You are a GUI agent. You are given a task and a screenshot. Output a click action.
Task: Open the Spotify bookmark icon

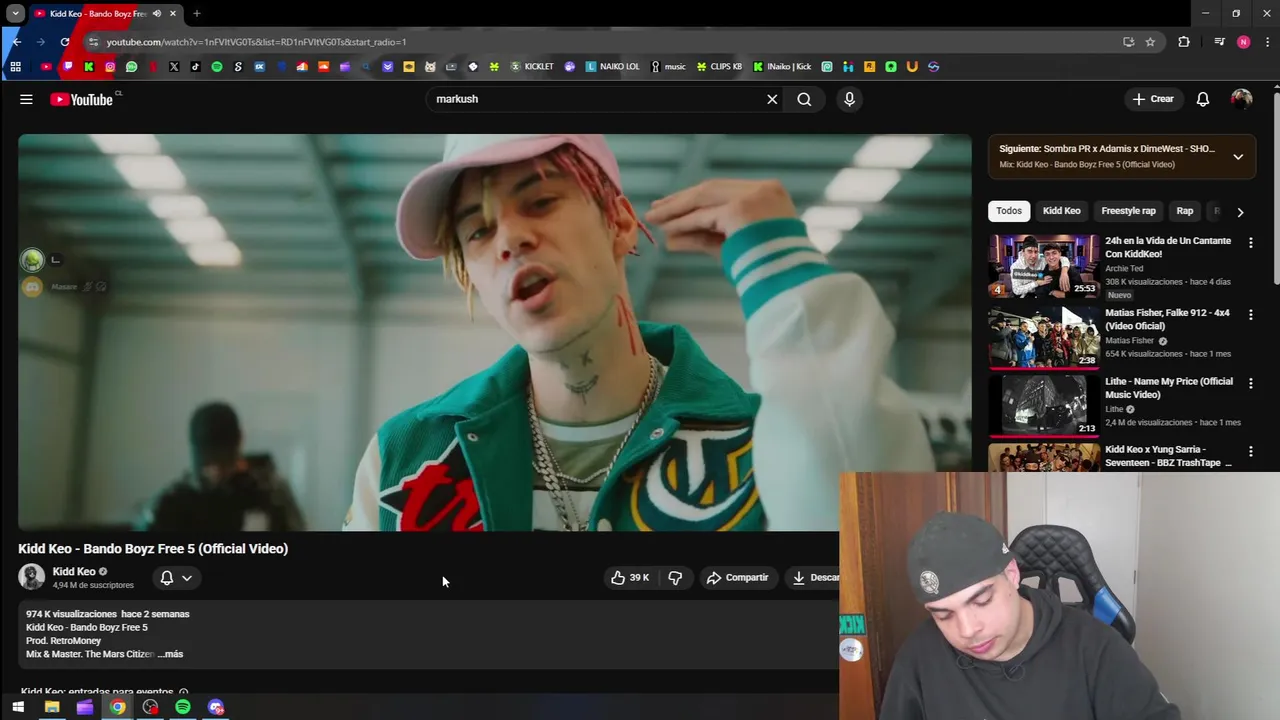point(217,67)
